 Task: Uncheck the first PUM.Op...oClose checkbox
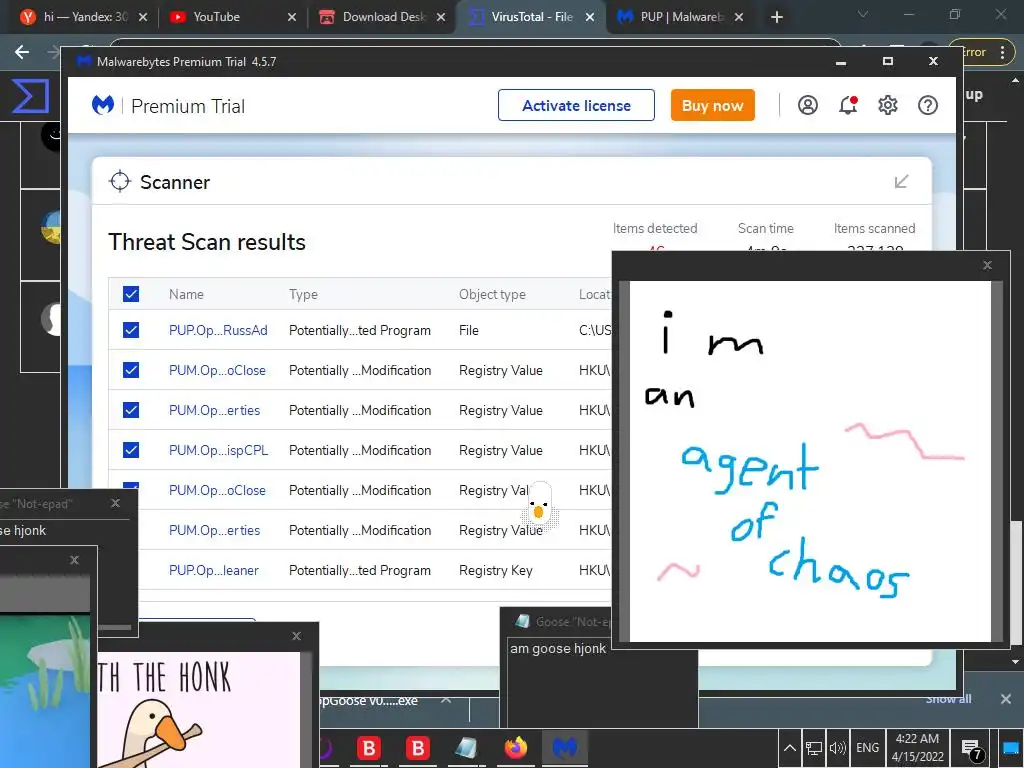[x=131, y=370]
